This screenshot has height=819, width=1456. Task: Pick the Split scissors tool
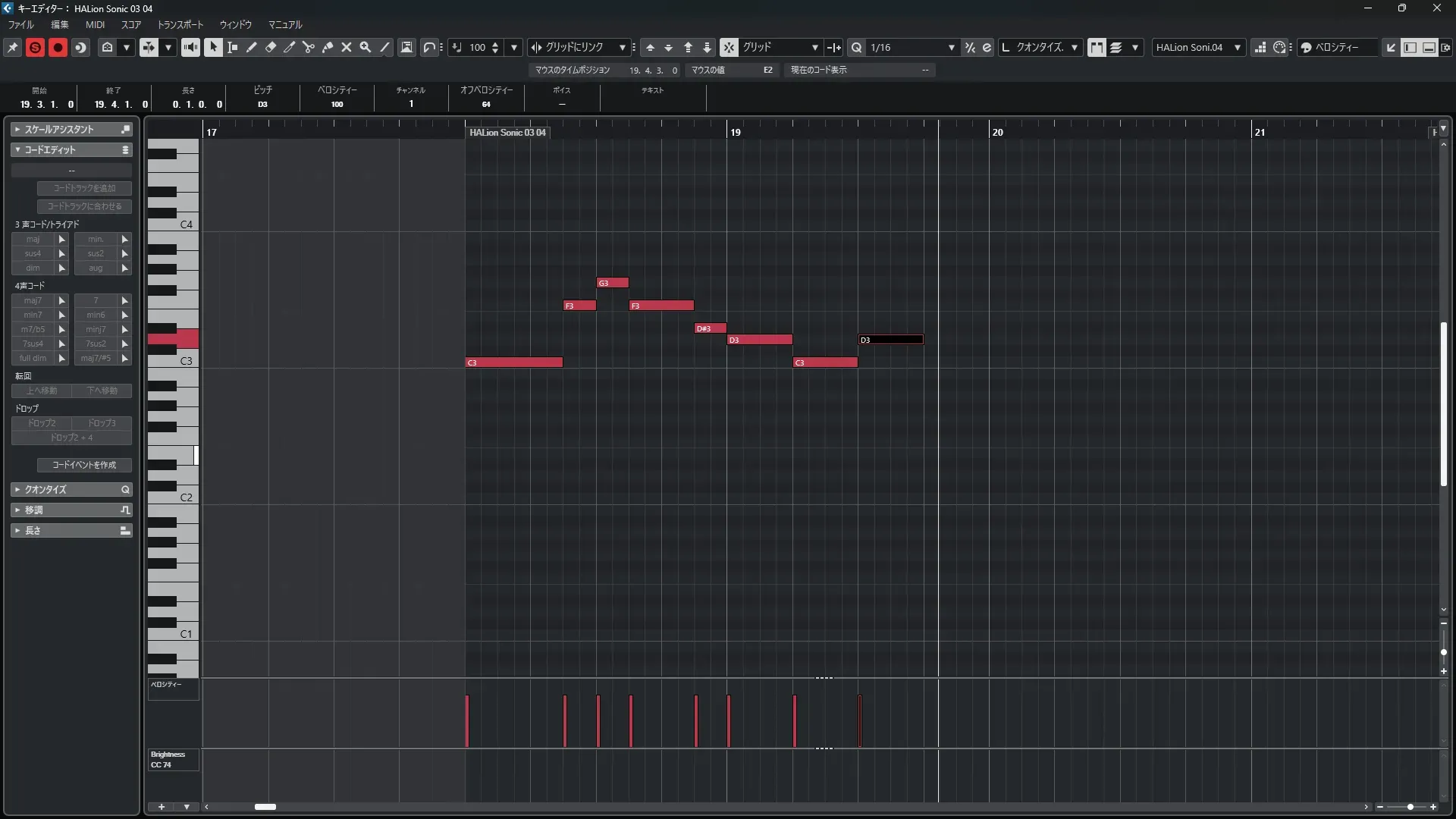tap(309, 47)
